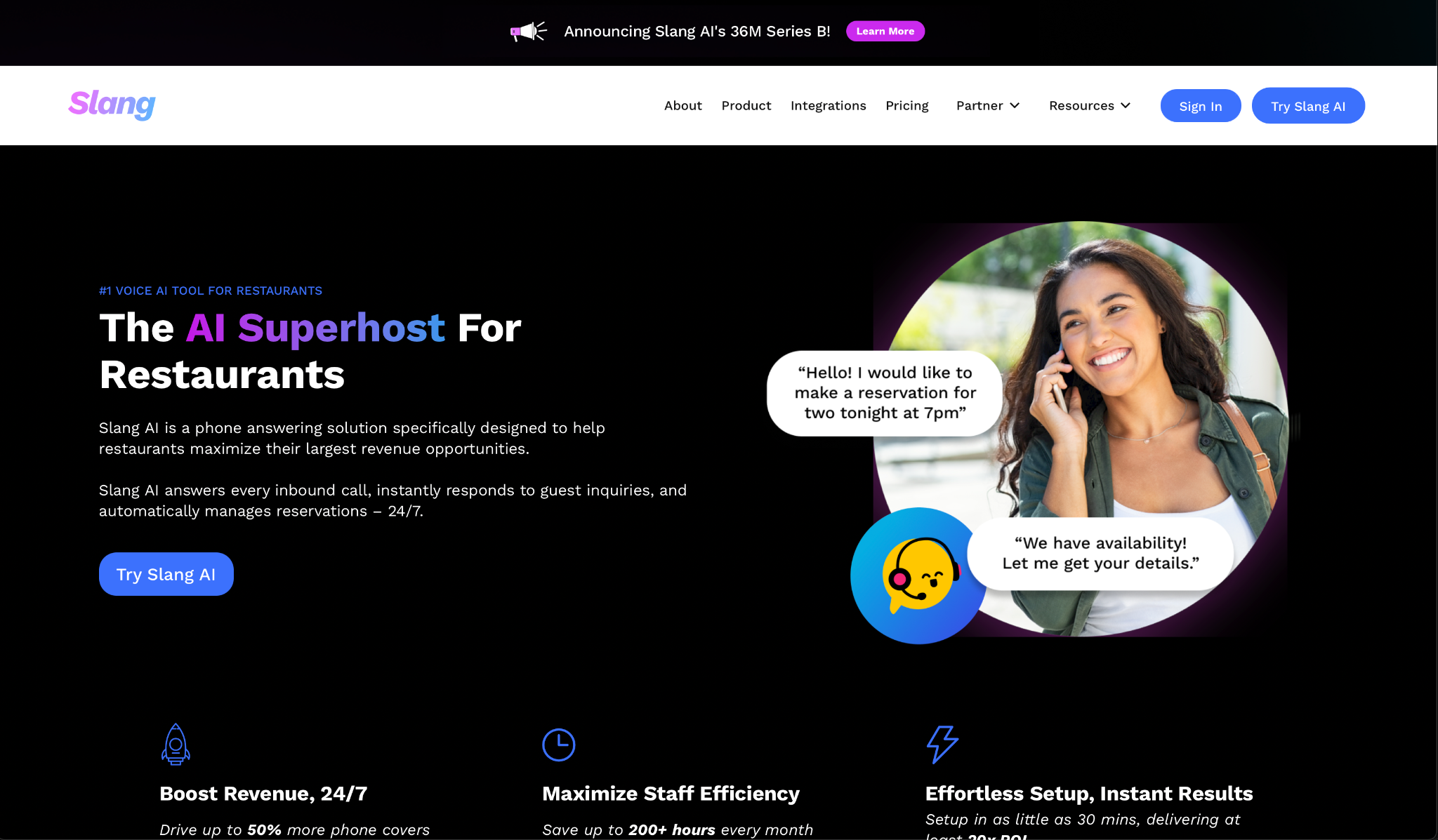
Task: Open the Pricing page
Action: click(x=906, y=106)
